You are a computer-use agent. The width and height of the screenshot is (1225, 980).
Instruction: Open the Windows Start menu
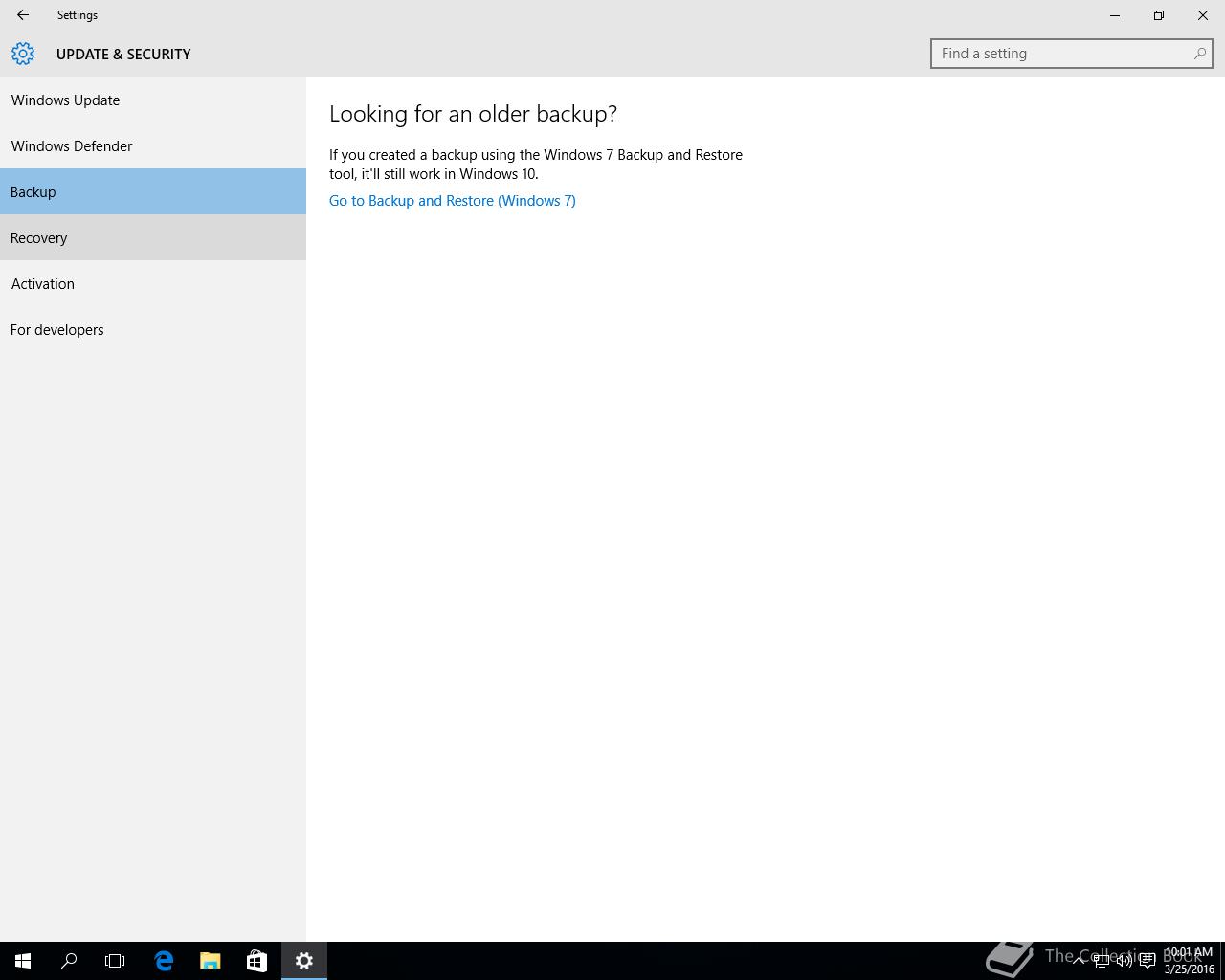(23, 961)
